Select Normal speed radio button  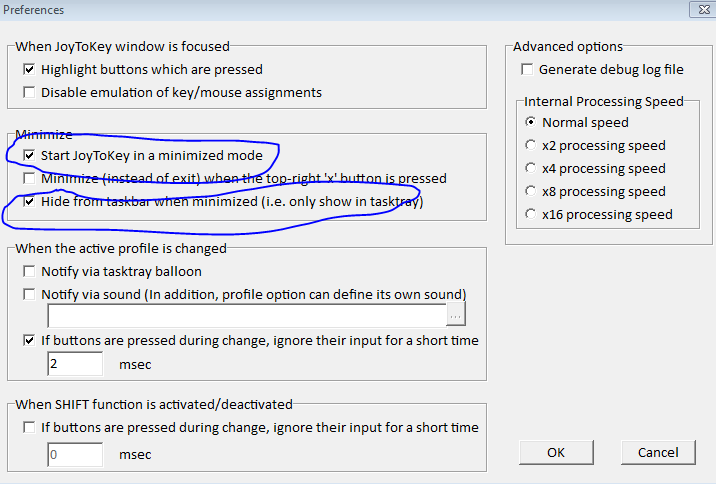531,122
